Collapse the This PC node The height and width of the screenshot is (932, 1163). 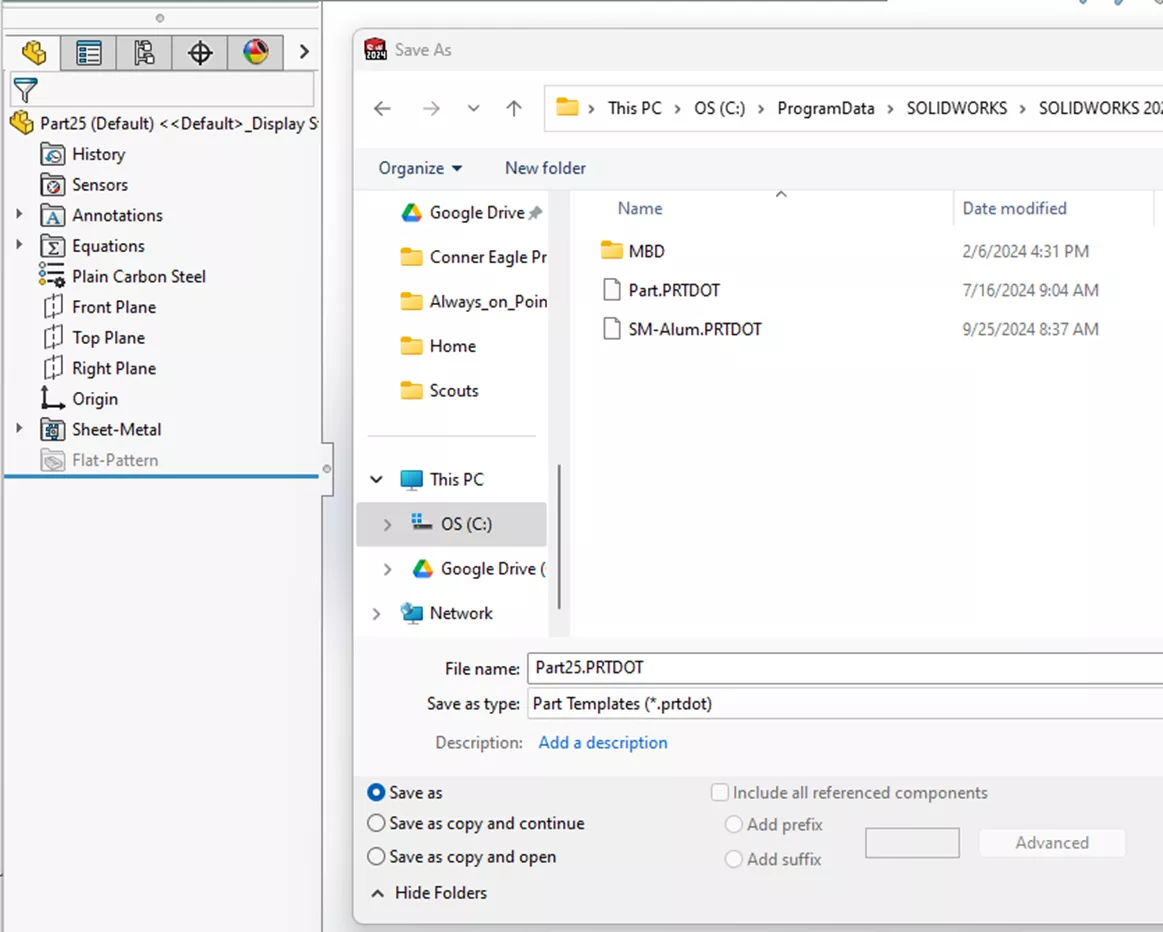pyautogui.click(x=377, y=480)
